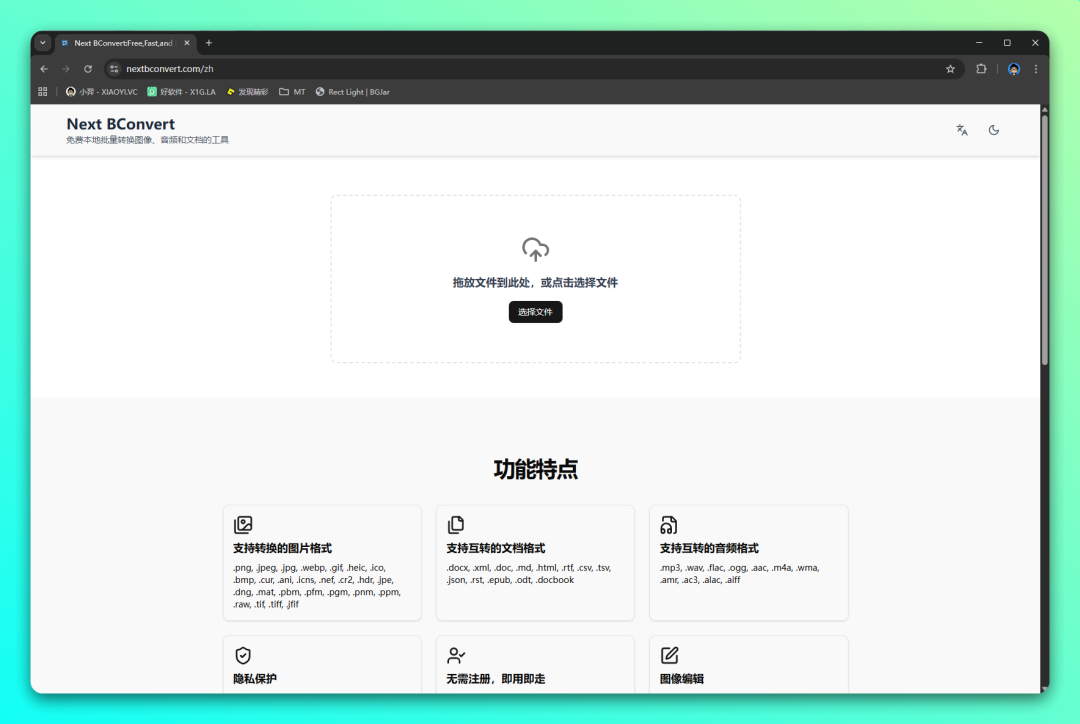Expand the tab search dropdown arrow
This screenshot has height=724, width=1080.
pos(43,43)
